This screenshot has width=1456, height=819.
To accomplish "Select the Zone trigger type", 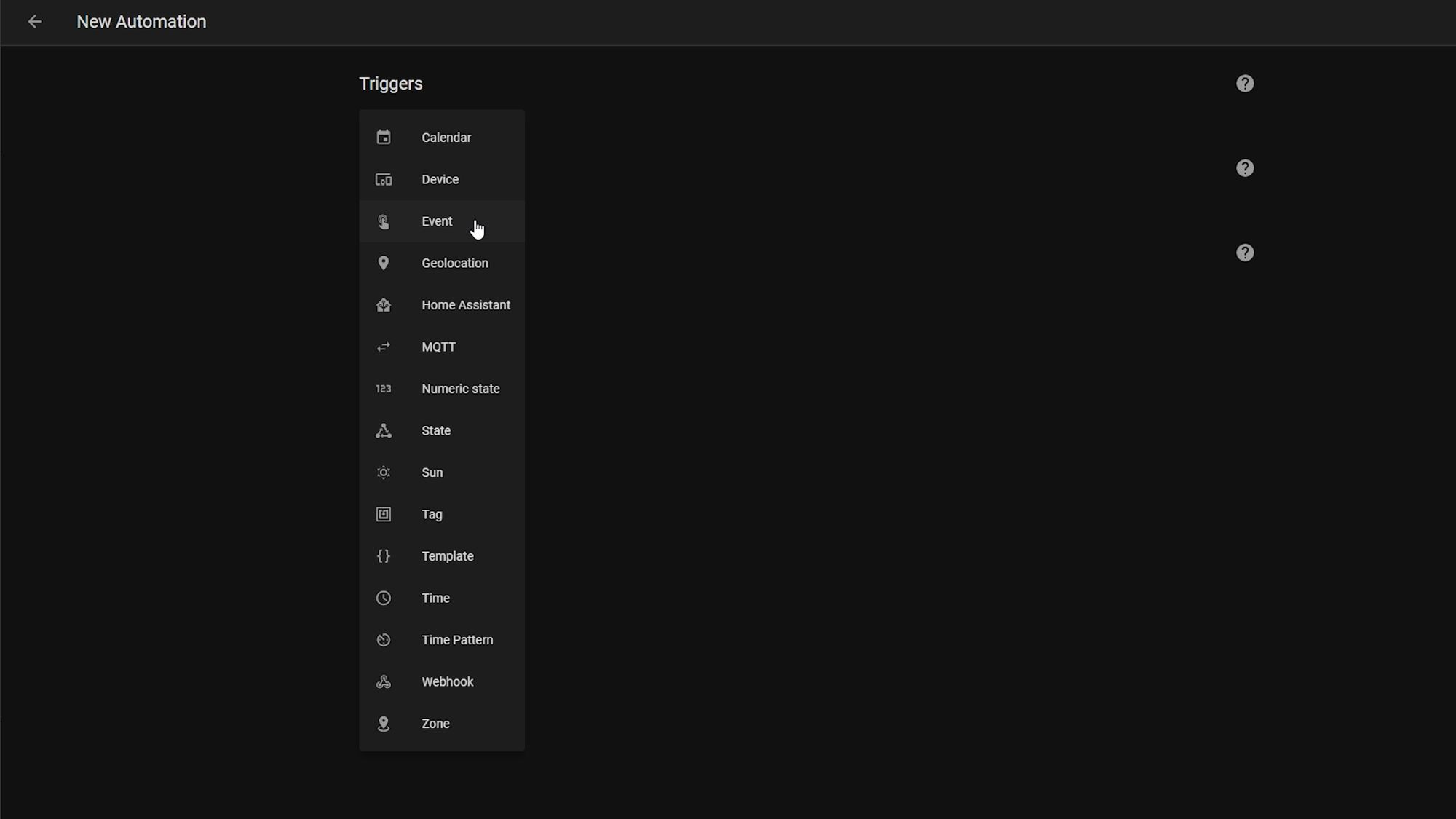I will (x=436, y=722).
